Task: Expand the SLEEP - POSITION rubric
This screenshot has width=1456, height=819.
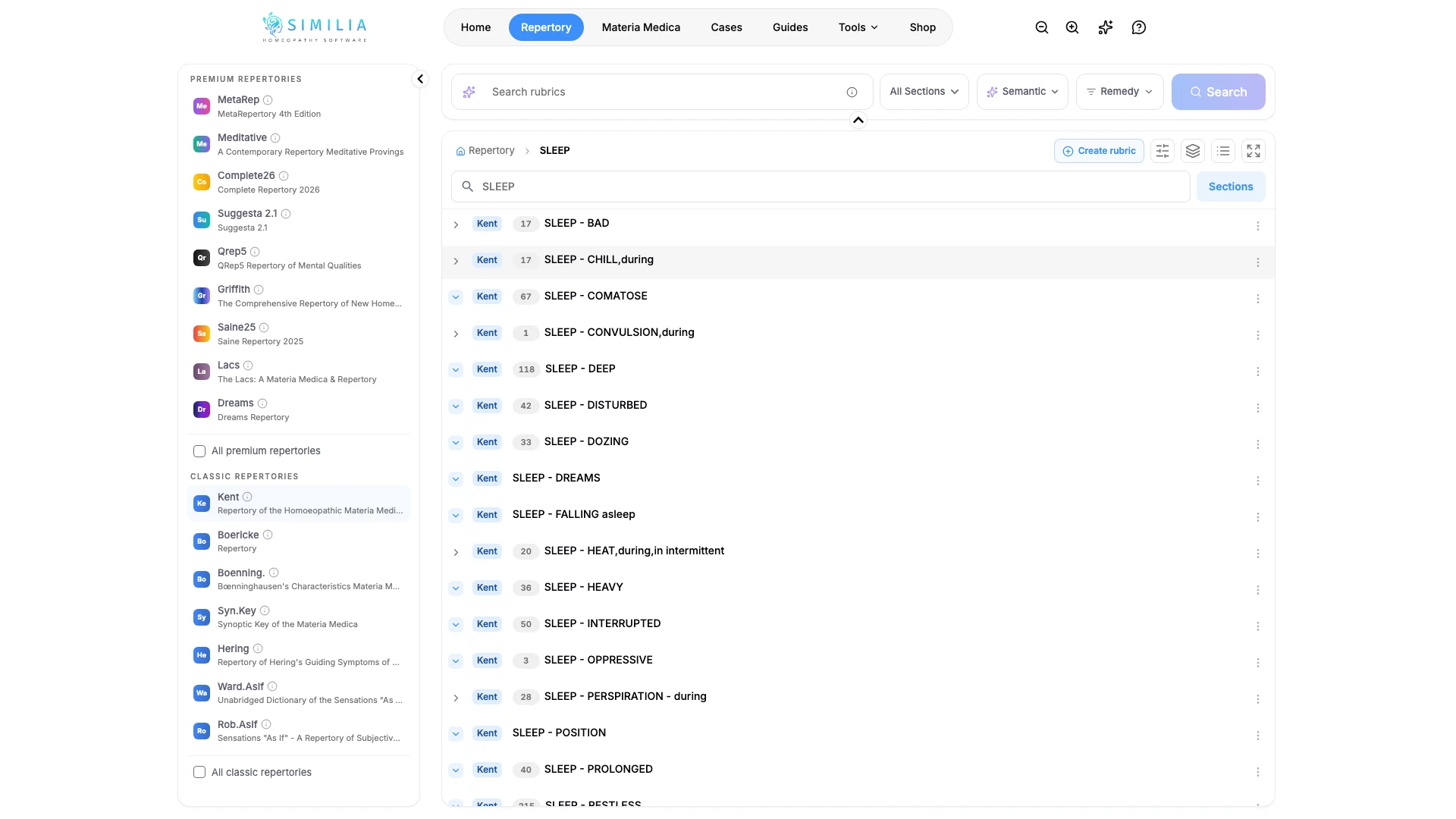Action: 456,734
